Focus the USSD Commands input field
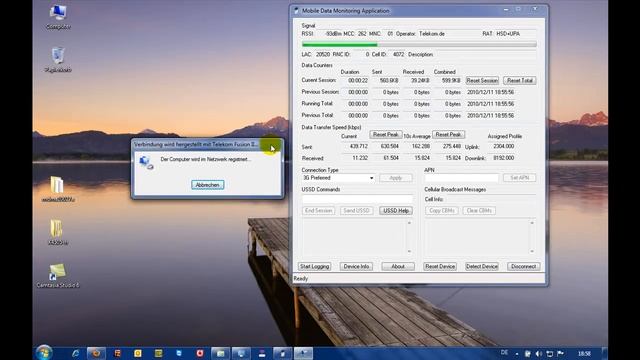640x360 pixels. 357,199
